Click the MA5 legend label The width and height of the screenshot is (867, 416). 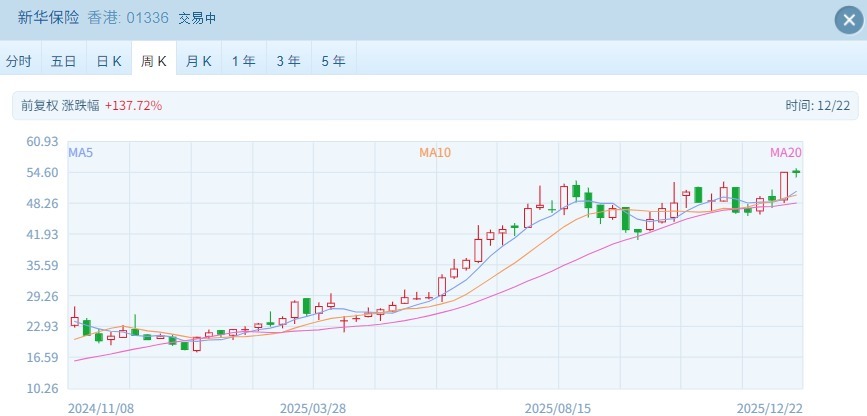coord(80,152)
